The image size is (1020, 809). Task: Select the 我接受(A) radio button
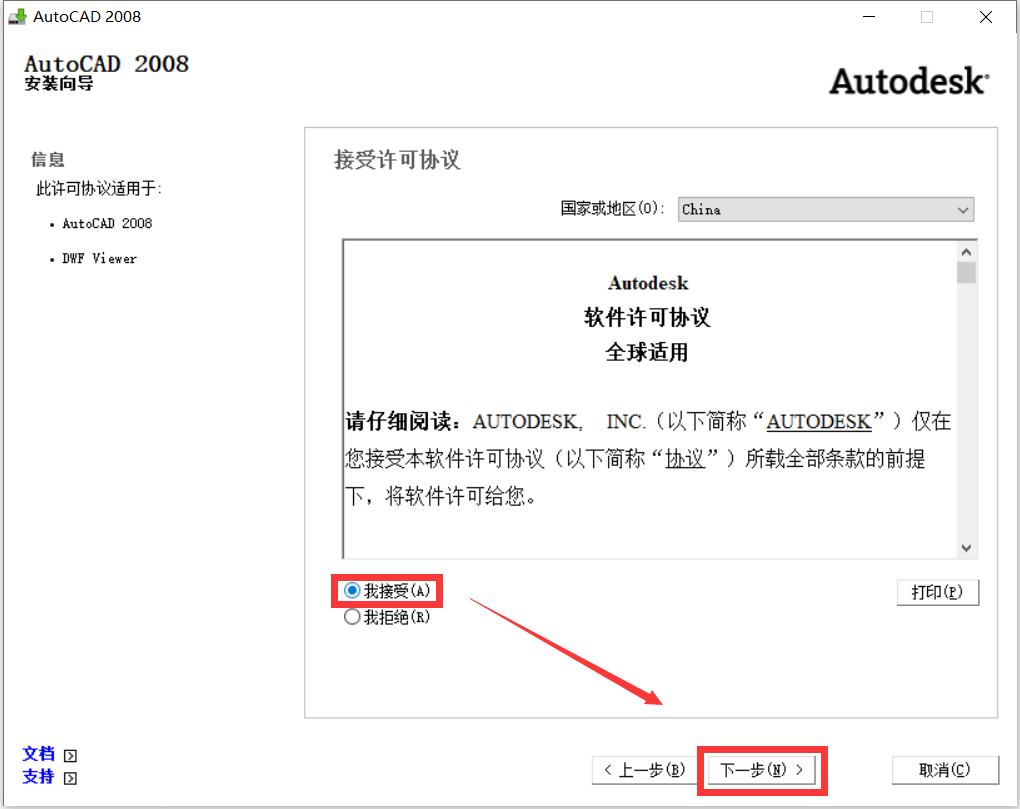tap(386, 590)
